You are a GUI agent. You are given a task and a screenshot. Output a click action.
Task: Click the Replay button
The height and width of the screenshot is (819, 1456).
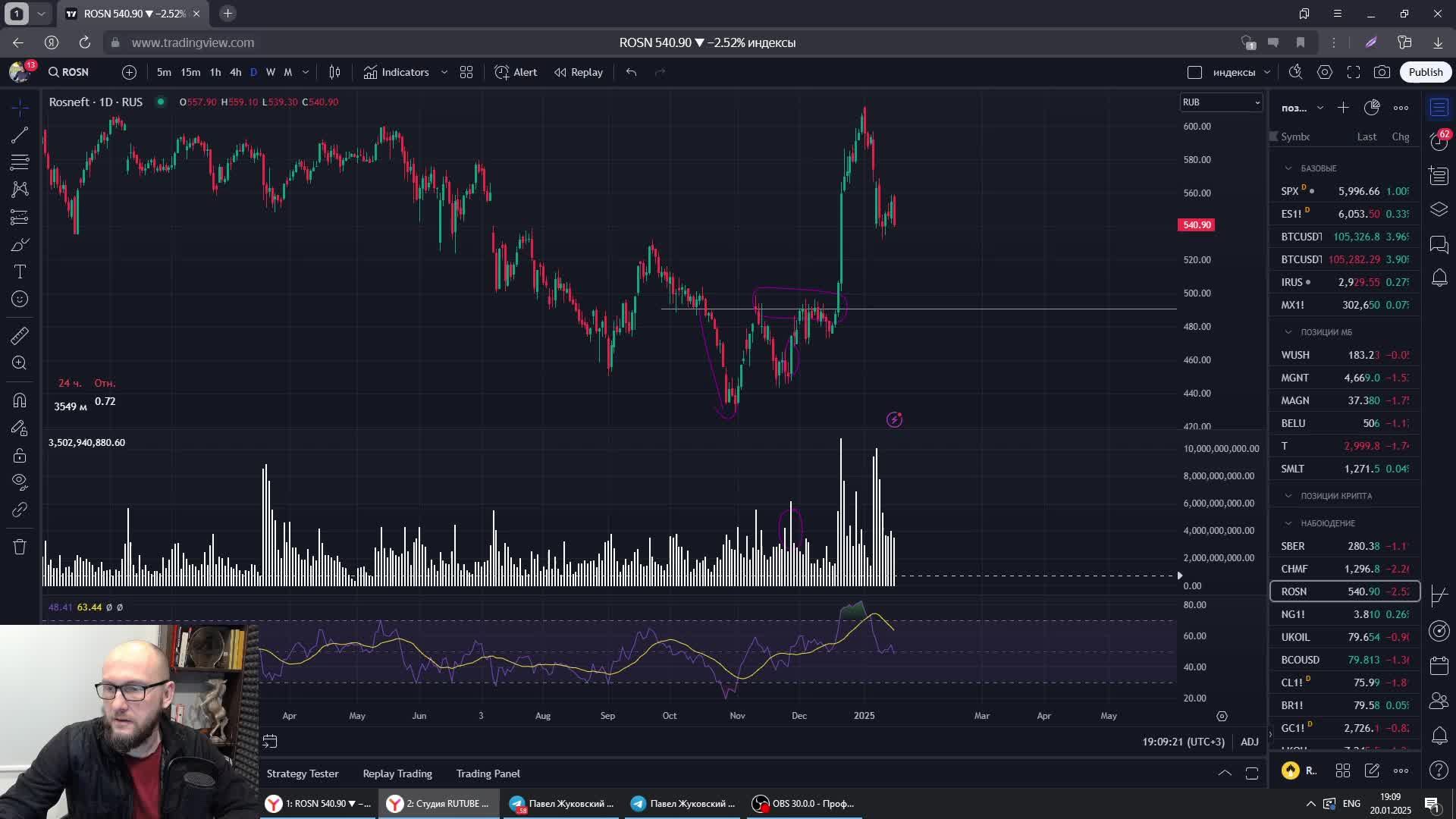[579, 72]
